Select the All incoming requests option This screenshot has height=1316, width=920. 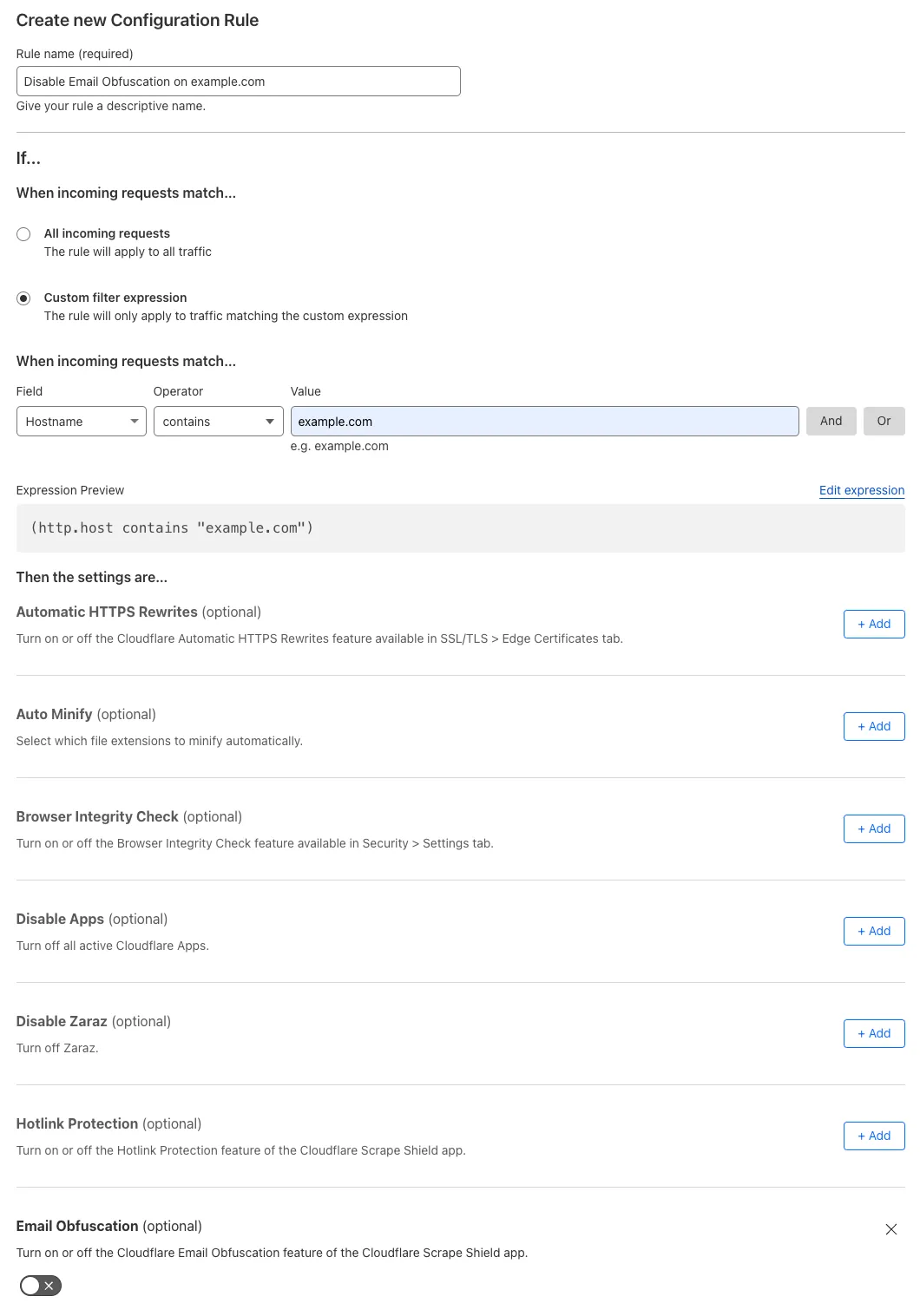click(x=23, y=233)
